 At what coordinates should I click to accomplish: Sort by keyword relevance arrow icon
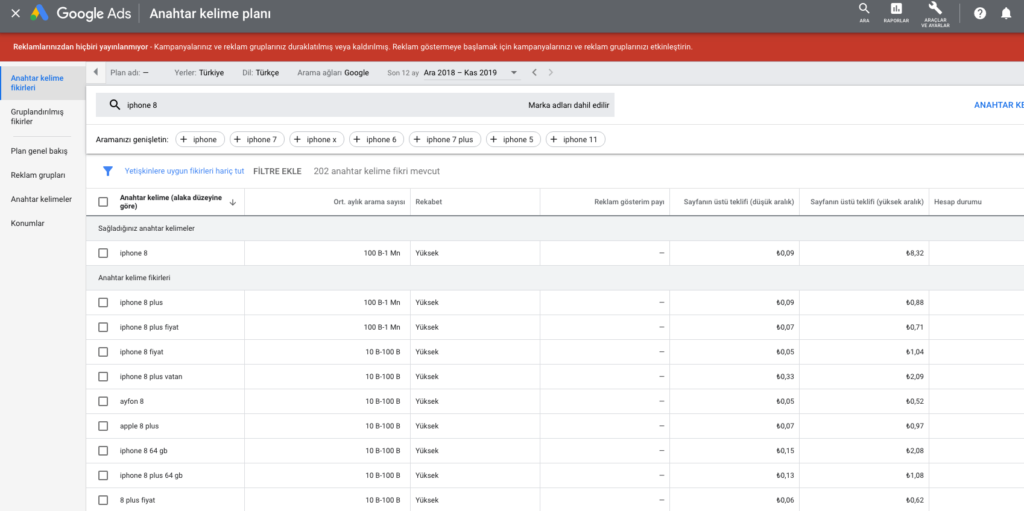tap(232, 203)
